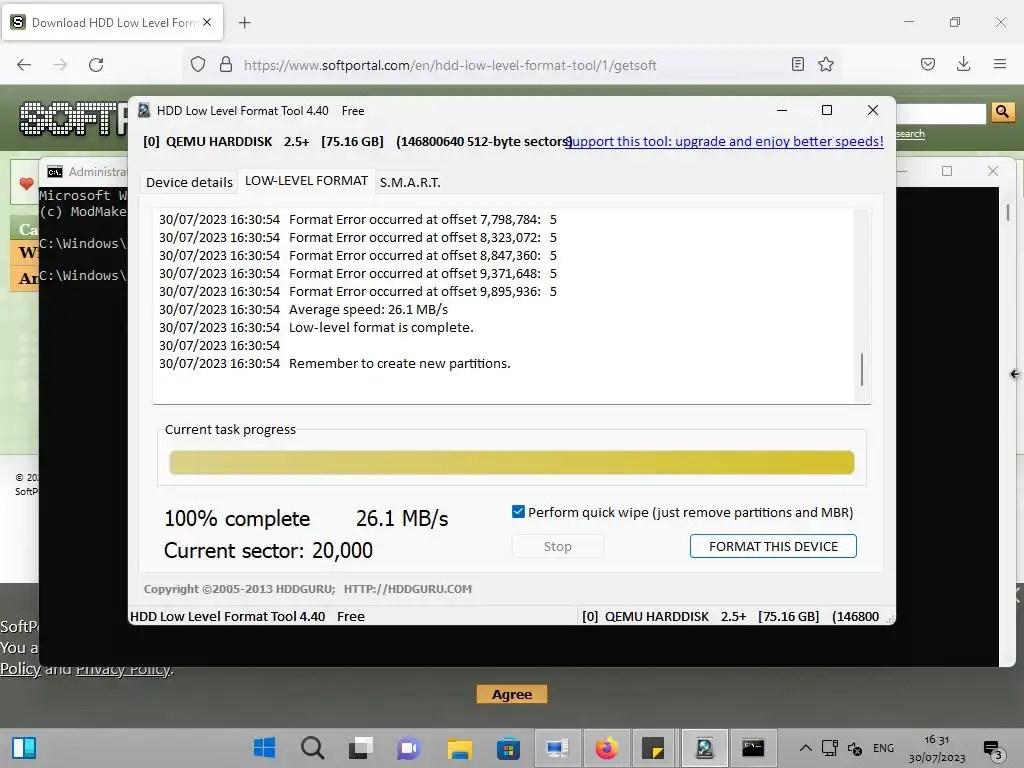This screenshot has width=1024, height=768.
Task: Open the Widgets icon on taskbar
Action: pyautogui.click(x=24, y=748)
